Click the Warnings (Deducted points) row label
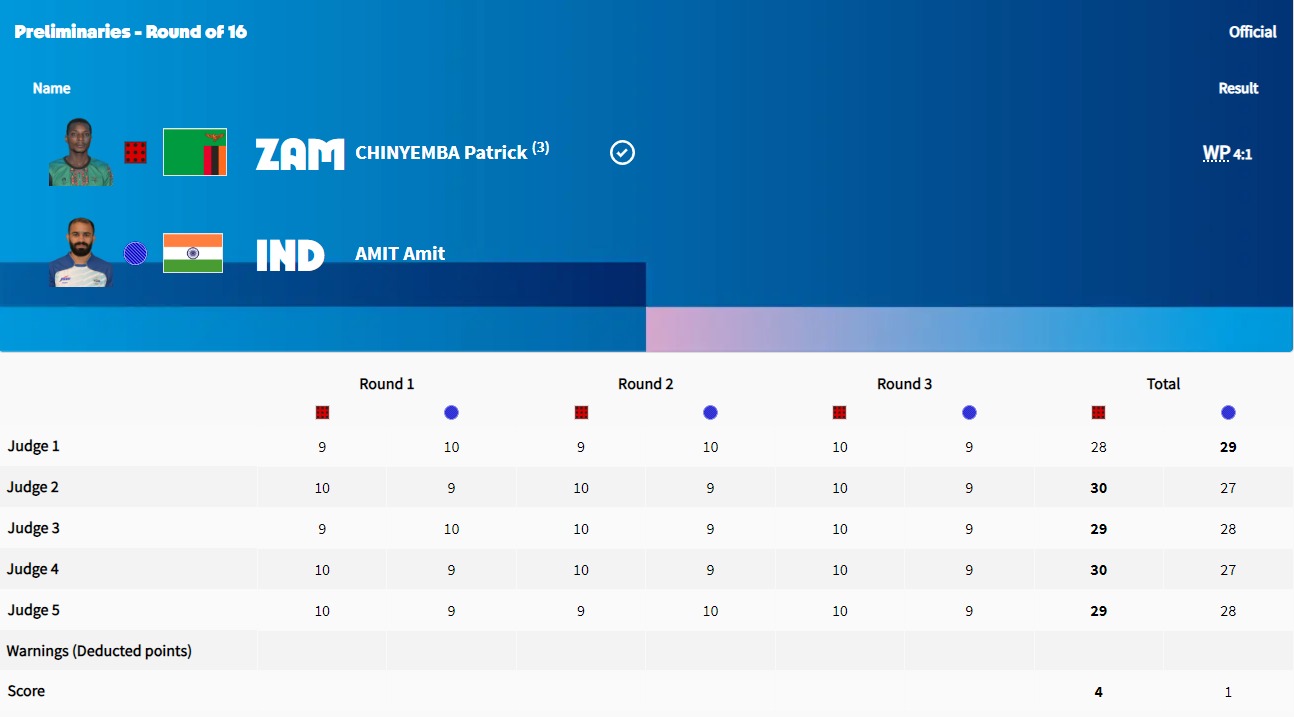This screenshot has height=717, width=1294. (99, 651)
